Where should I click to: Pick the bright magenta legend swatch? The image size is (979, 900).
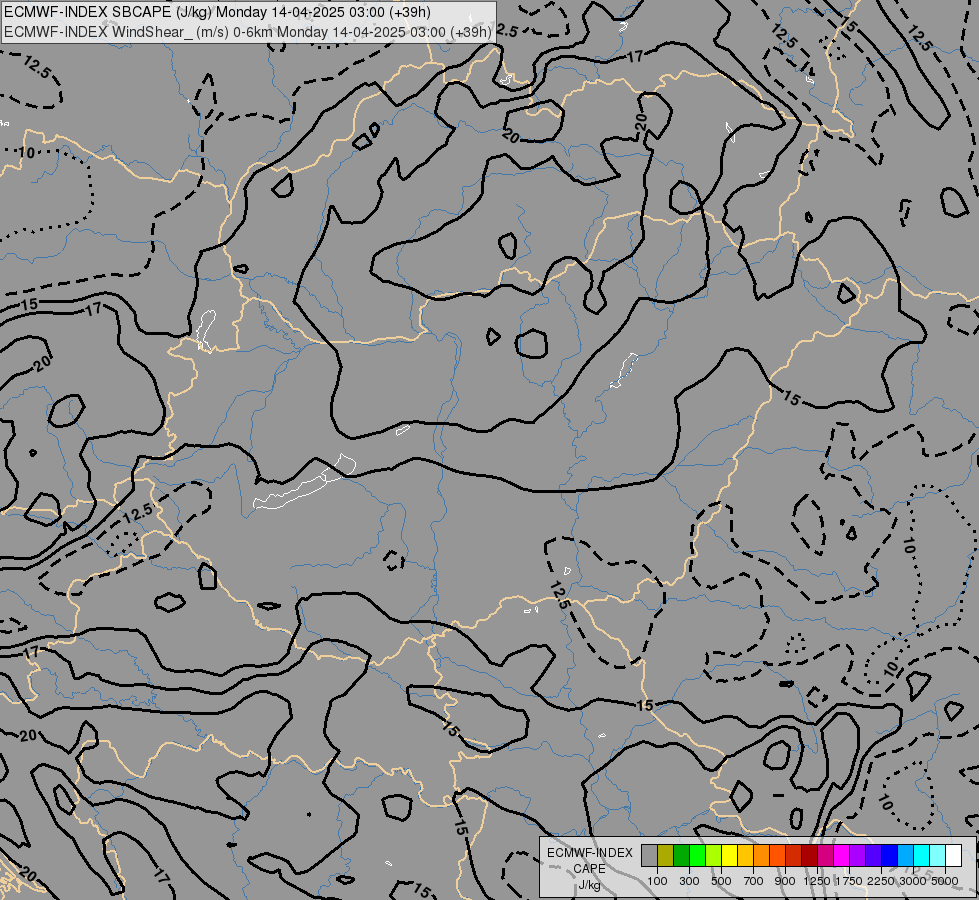[842, 855]
